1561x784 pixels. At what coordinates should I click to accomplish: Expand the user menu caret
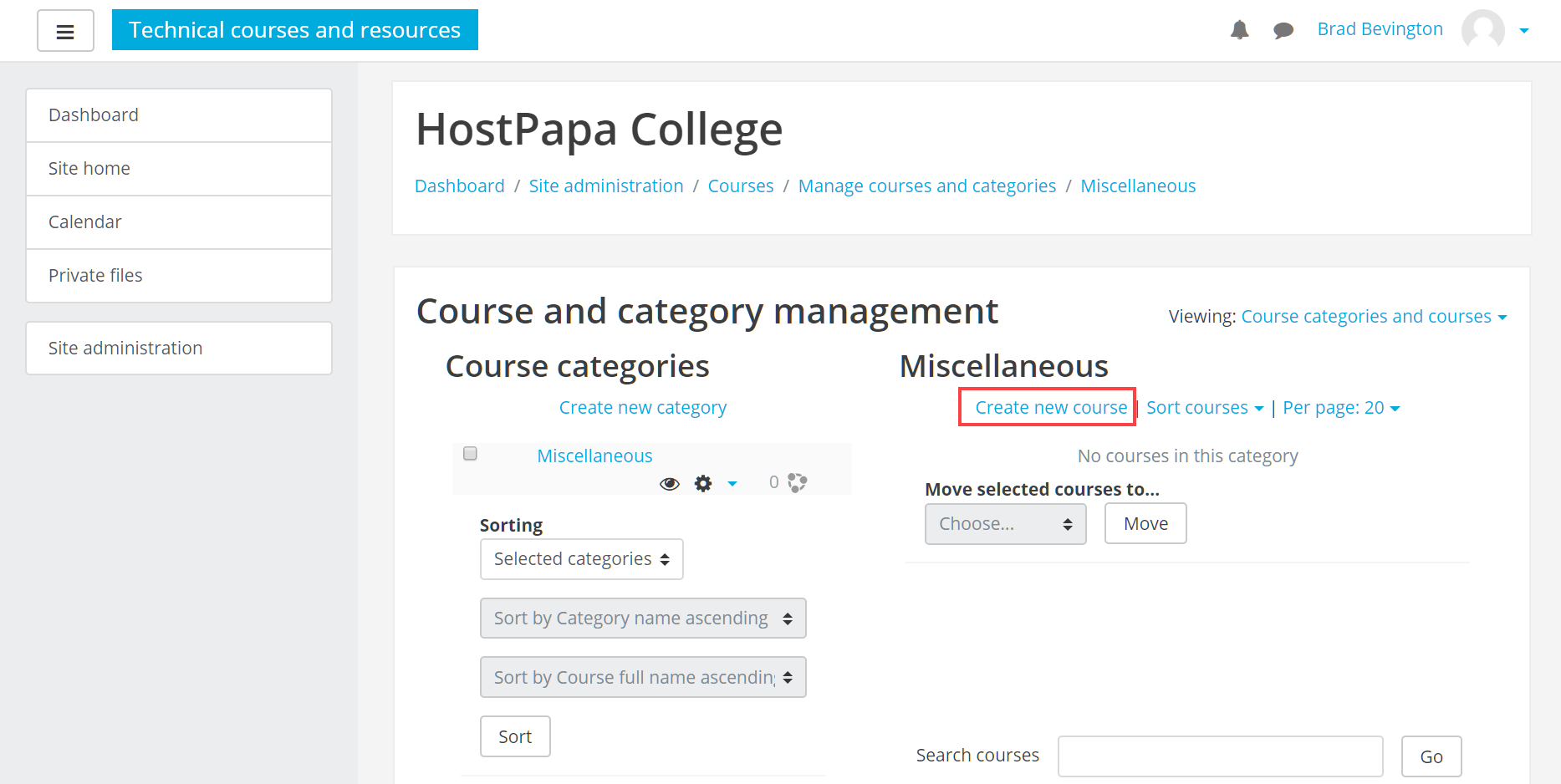(1523, 31)
